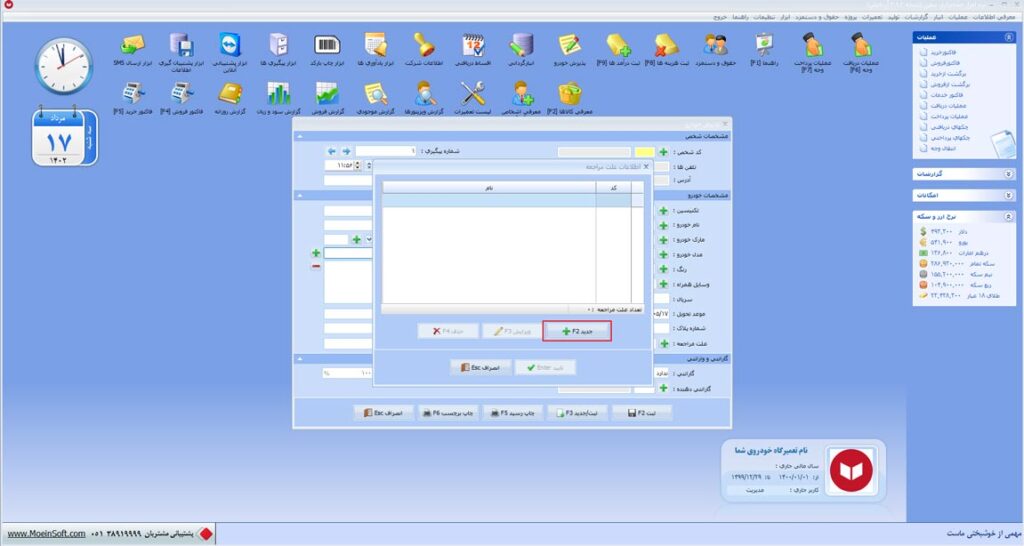Screen dimensions: 1024x546
Task: Collapse the عملیات sidebar panel
Action: click(1008, 38)
